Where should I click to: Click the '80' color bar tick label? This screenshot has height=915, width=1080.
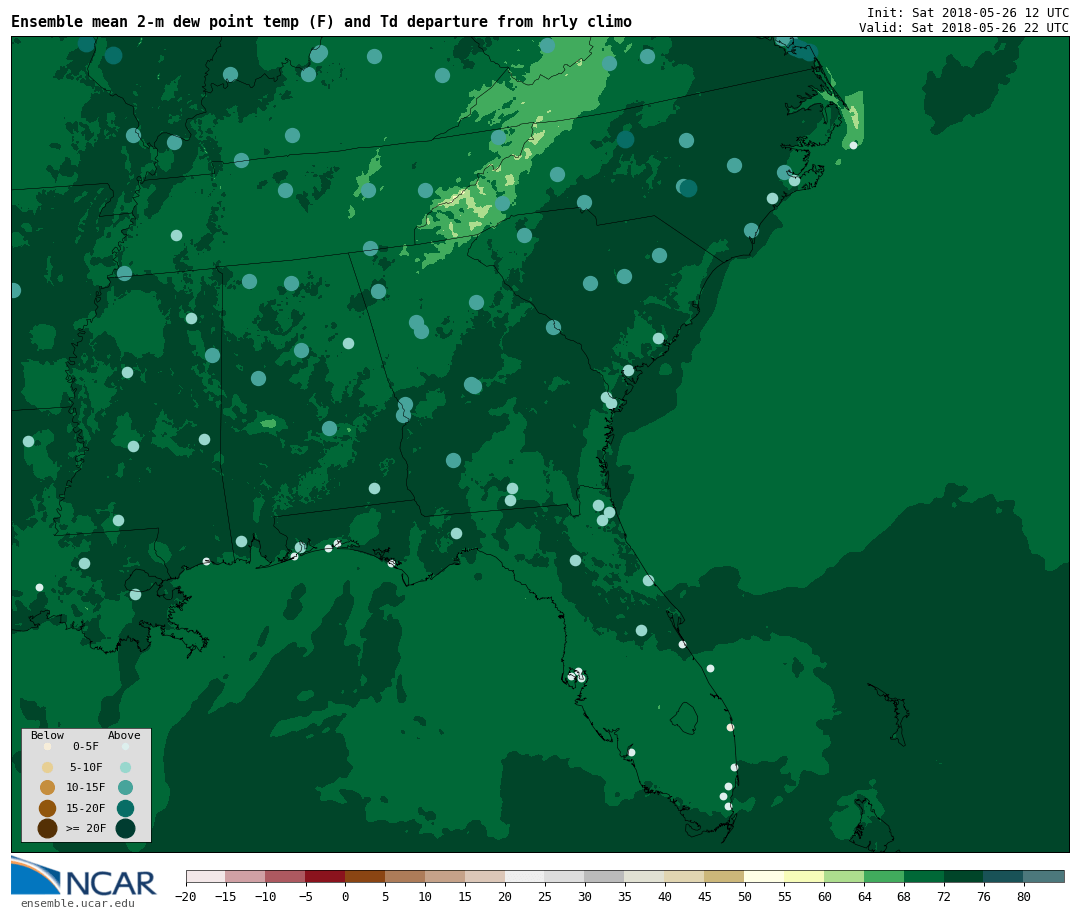[x=1024, y=896]
